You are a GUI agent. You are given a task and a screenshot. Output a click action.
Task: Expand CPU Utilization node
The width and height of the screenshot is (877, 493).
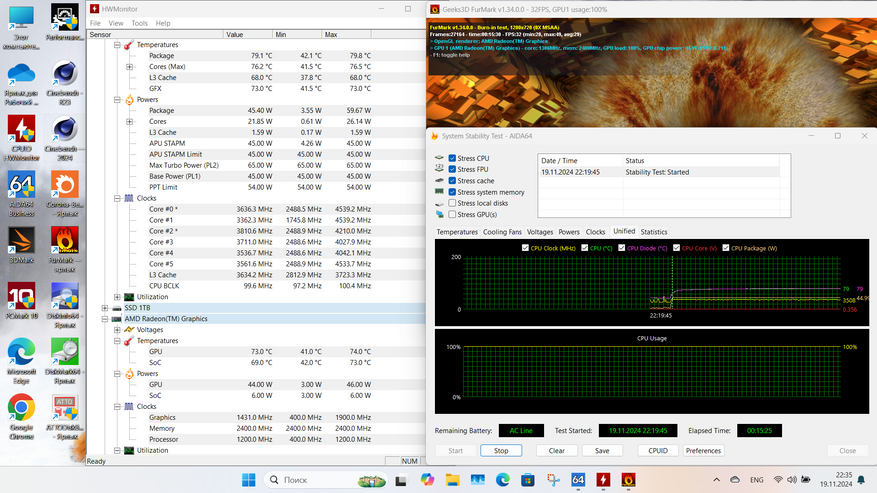(117, 297)
